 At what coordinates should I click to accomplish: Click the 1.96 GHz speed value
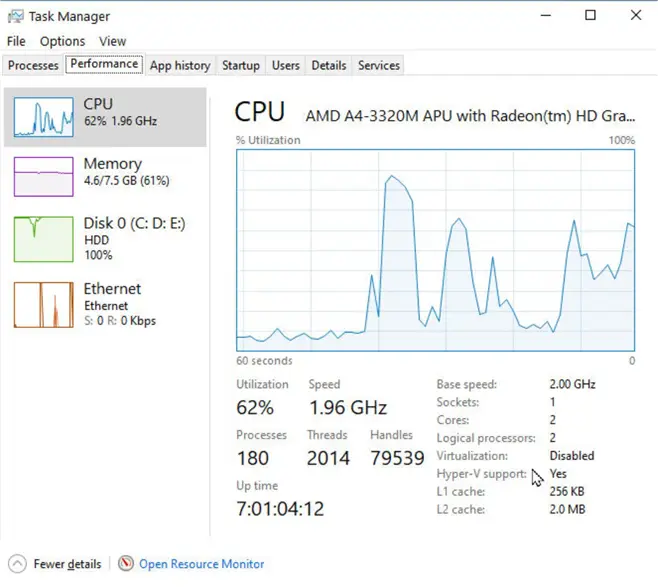[348, 407]
